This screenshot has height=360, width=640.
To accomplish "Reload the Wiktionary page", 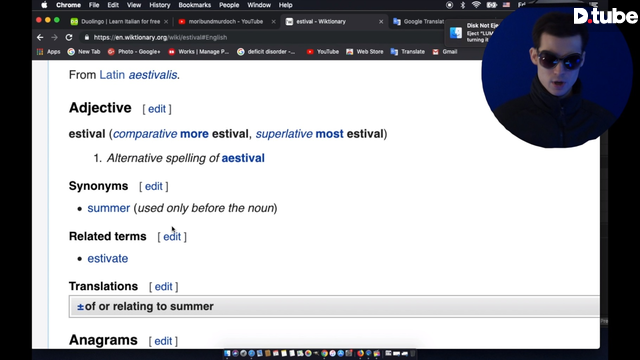I will pyautogui.click(x=69, y=37).
